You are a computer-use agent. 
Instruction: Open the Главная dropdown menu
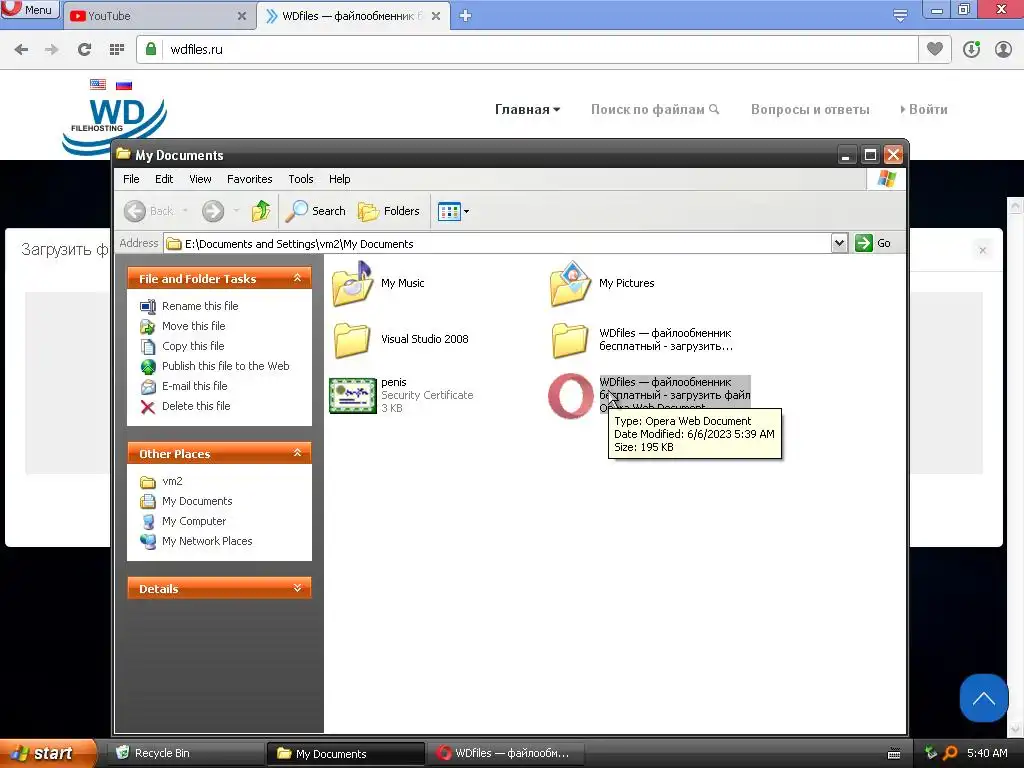527,110
